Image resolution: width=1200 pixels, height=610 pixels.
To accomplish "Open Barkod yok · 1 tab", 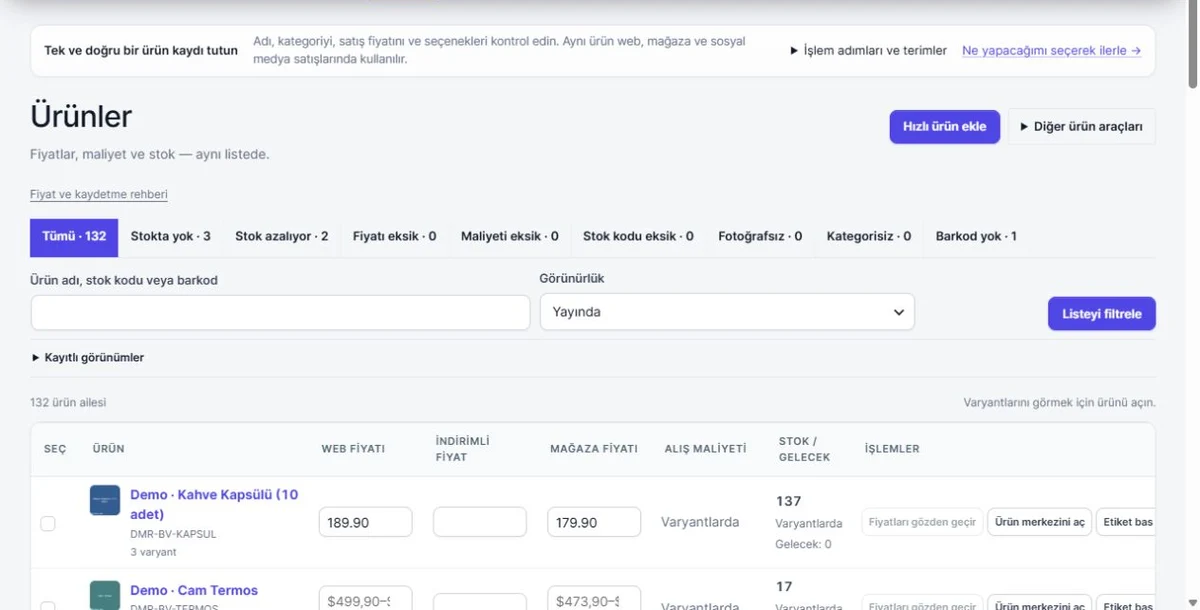I will point(976,236).
